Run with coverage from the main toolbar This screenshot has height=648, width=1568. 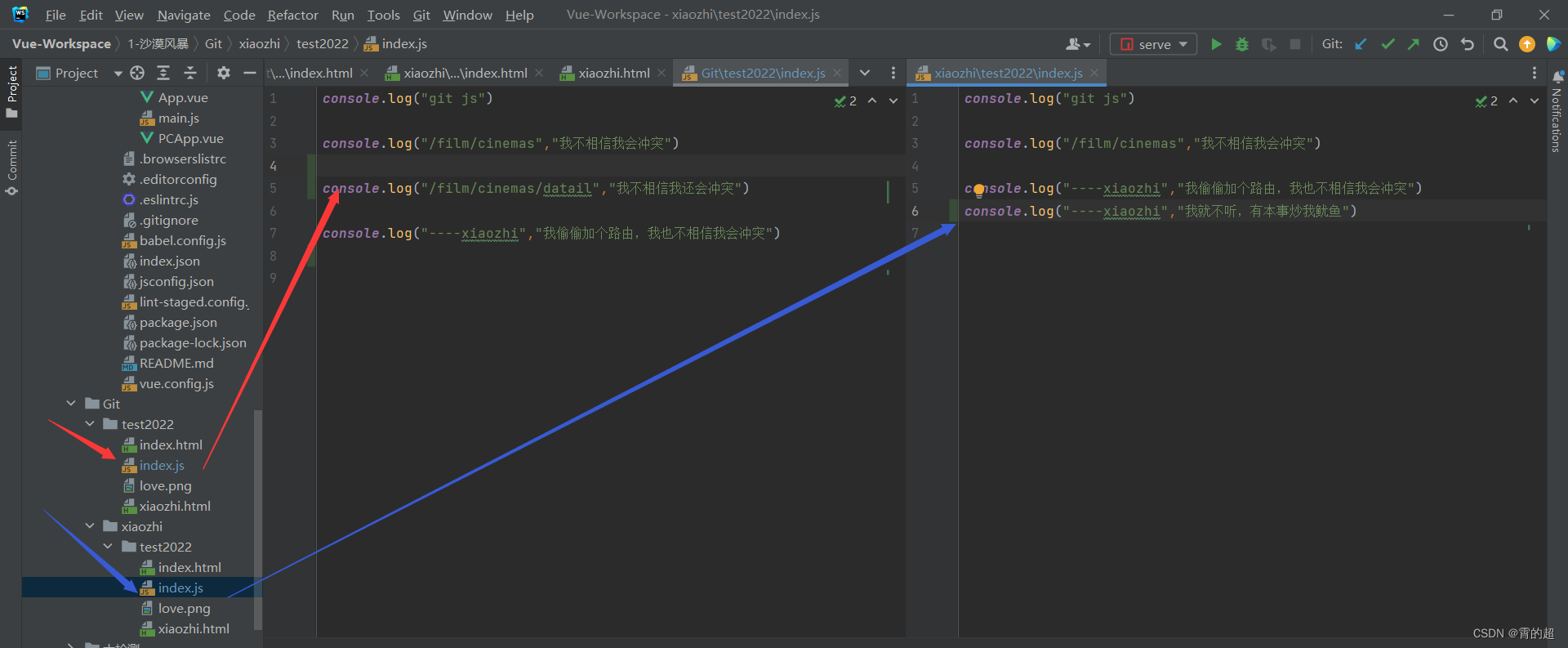tap(1268, 44)
